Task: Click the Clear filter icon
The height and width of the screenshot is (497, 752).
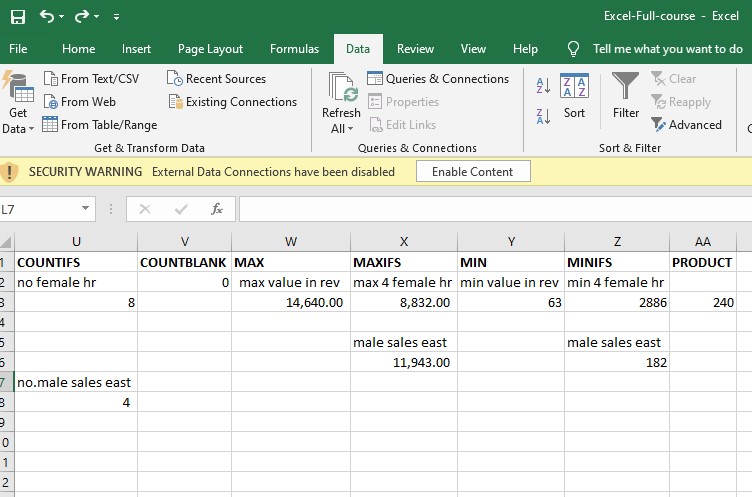Action: click(x=658, y=78)
